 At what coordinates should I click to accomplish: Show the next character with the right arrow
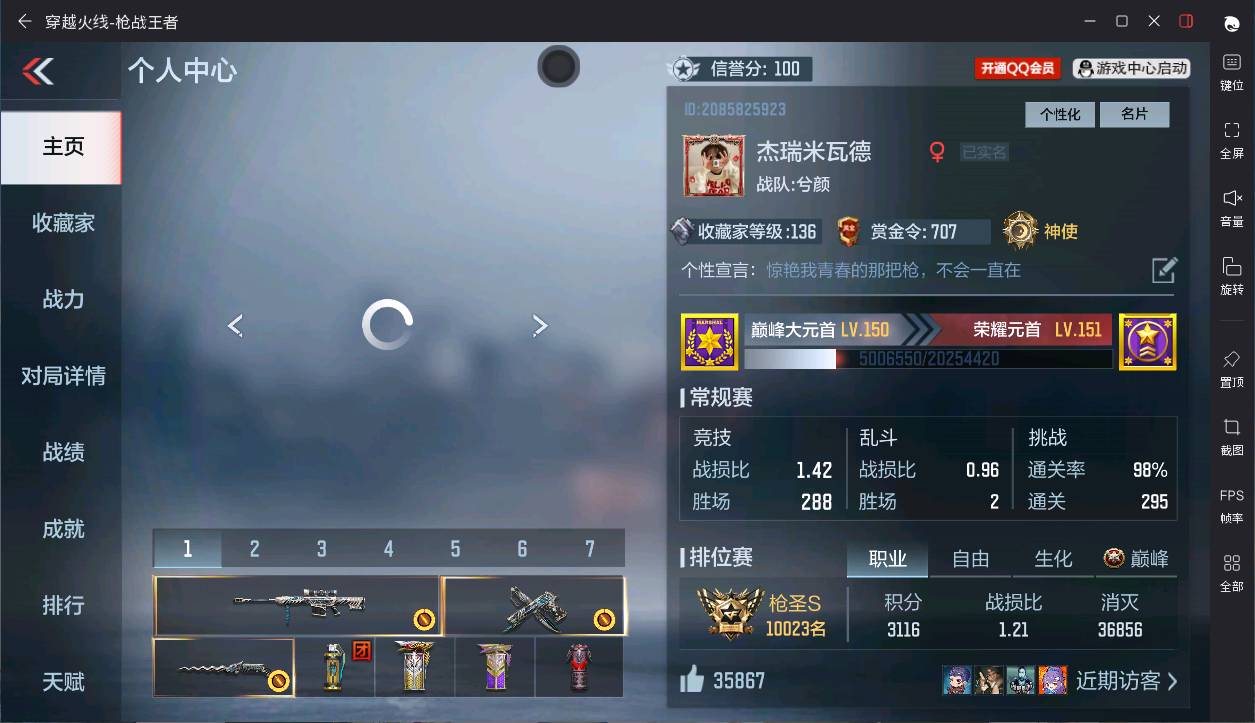tap(540, 325)
